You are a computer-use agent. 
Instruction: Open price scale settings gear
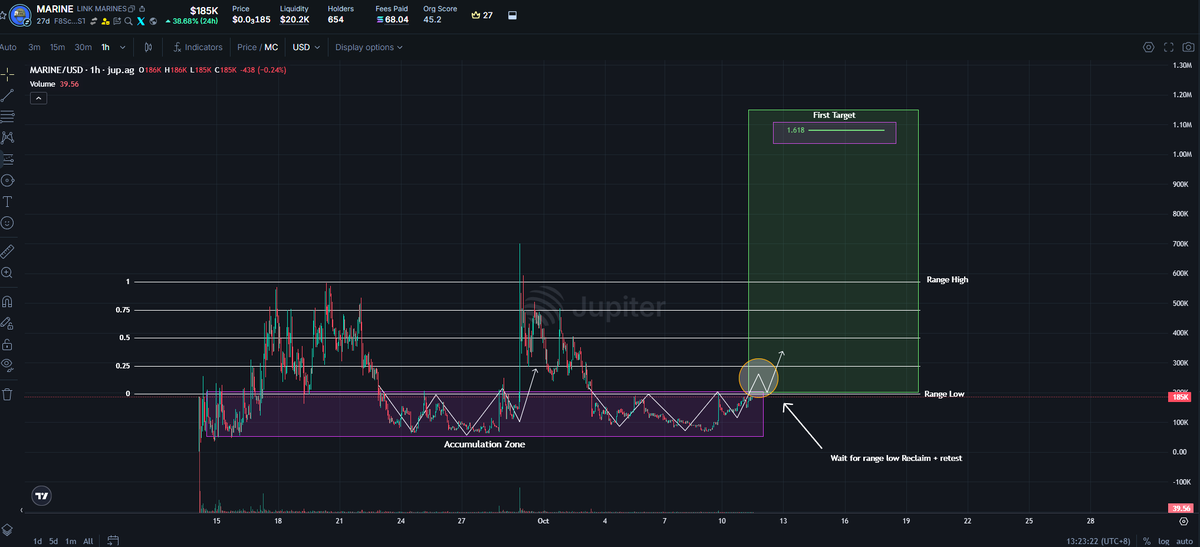pyautogui.click(x=1183, y=522)
